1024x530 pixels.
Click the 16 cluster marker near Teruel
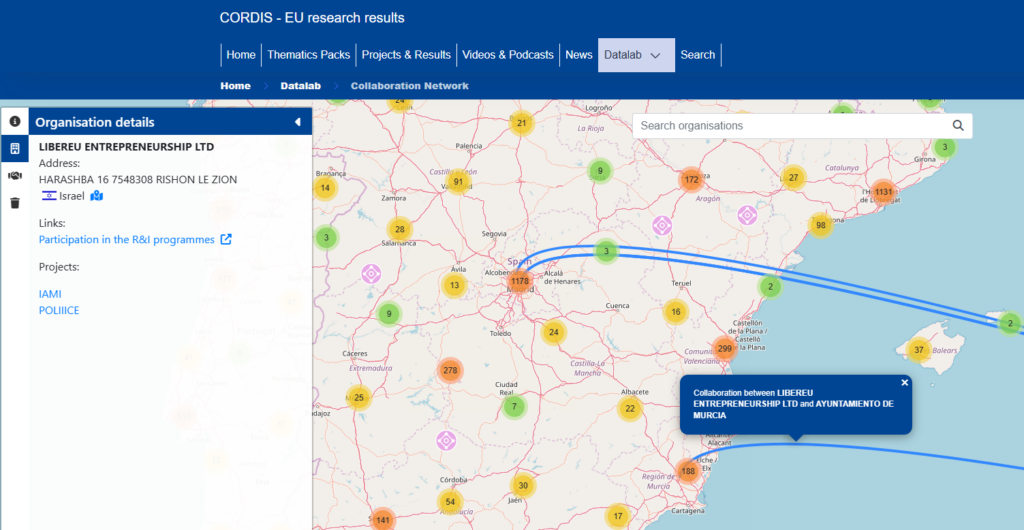(676, 312)
